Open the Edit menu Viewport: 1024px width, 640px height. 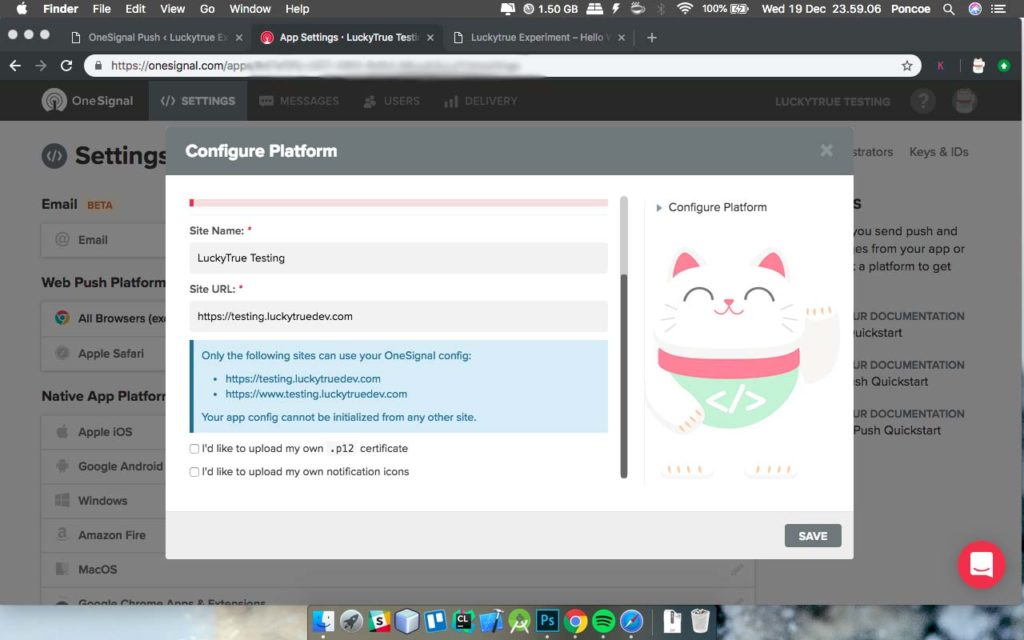pos(135,9)
